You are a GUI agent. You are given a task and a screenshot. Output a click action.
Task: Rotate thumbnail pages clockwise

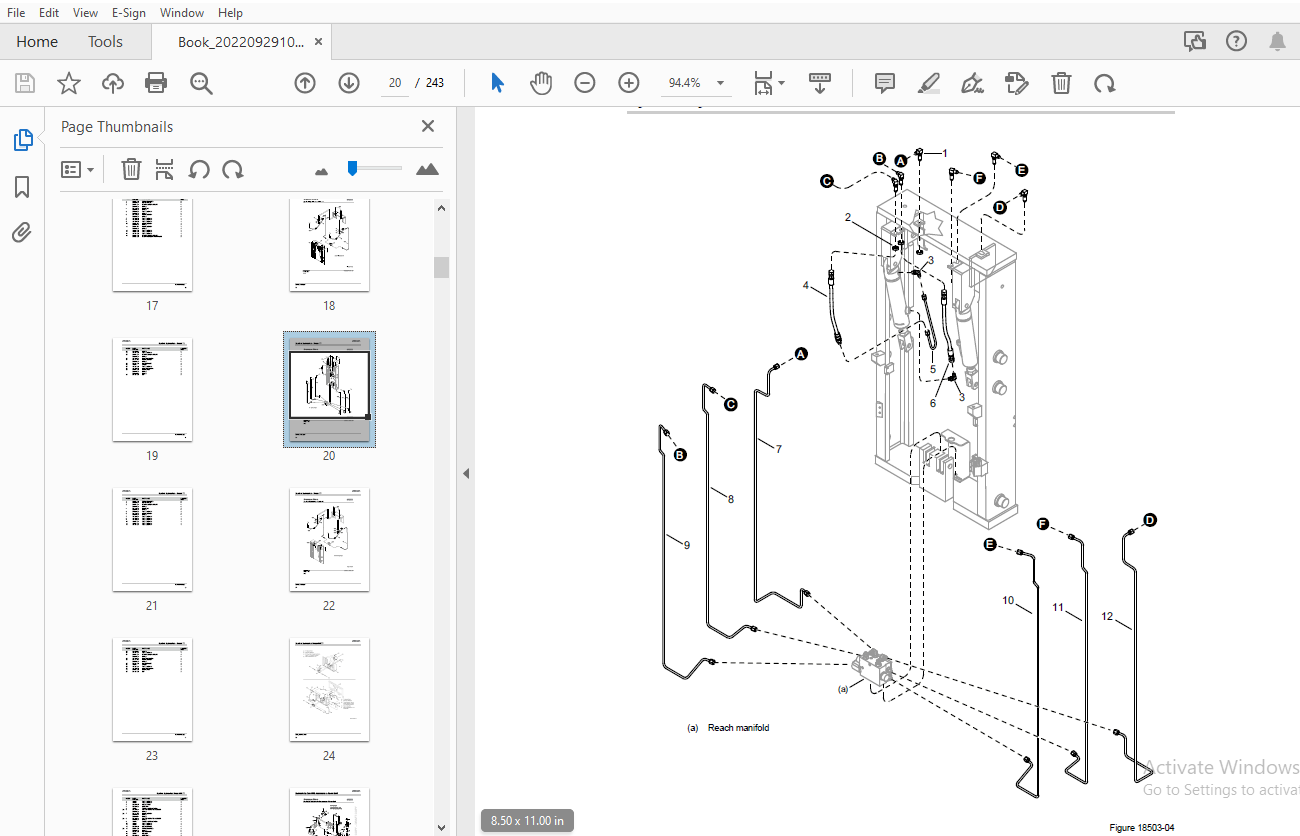tap(233, 169)
